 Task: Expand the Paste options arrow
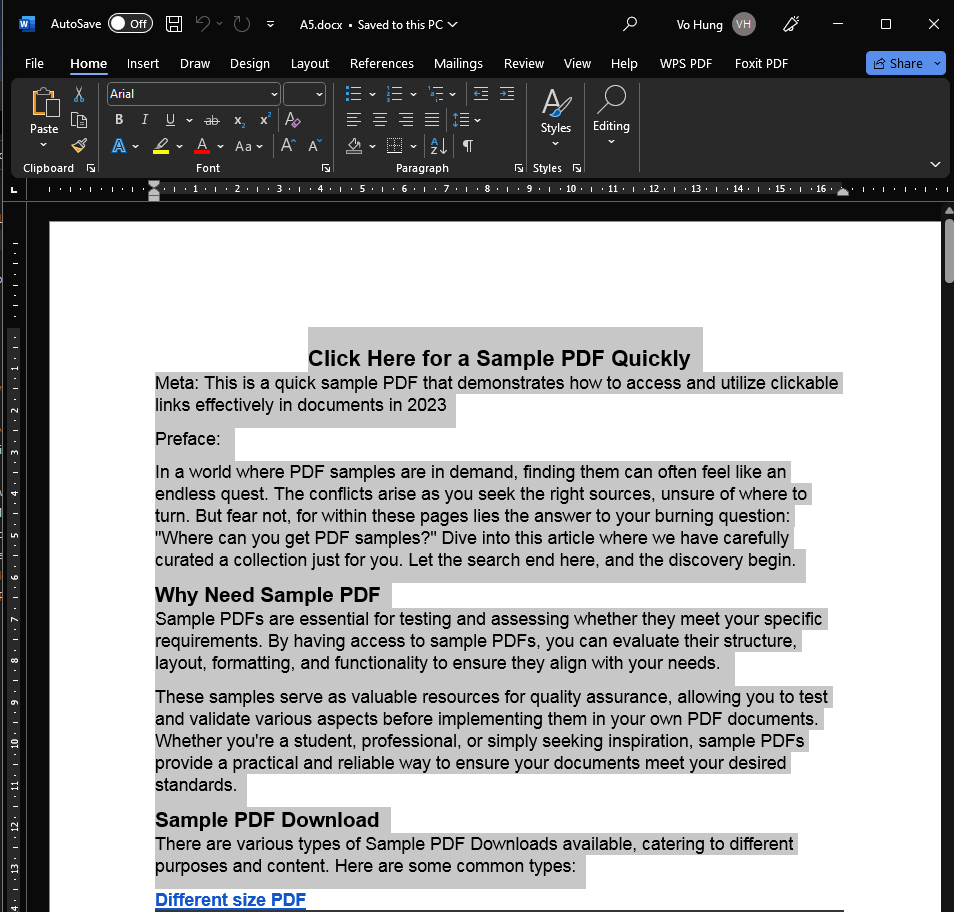pyautogui.click(x=44, y=145)
